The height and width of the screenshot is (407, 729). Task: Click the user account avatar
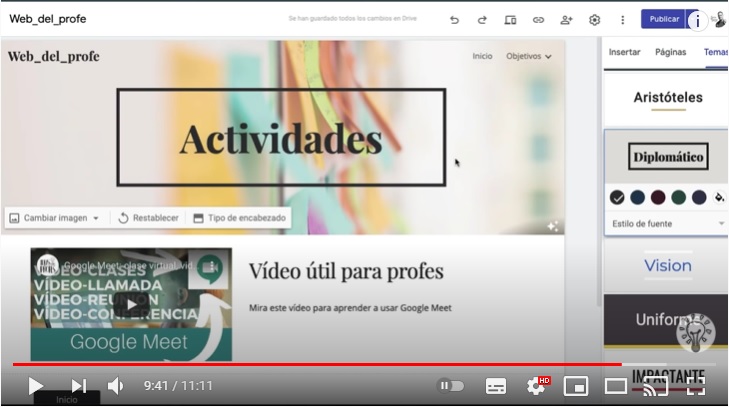[720, 20]
